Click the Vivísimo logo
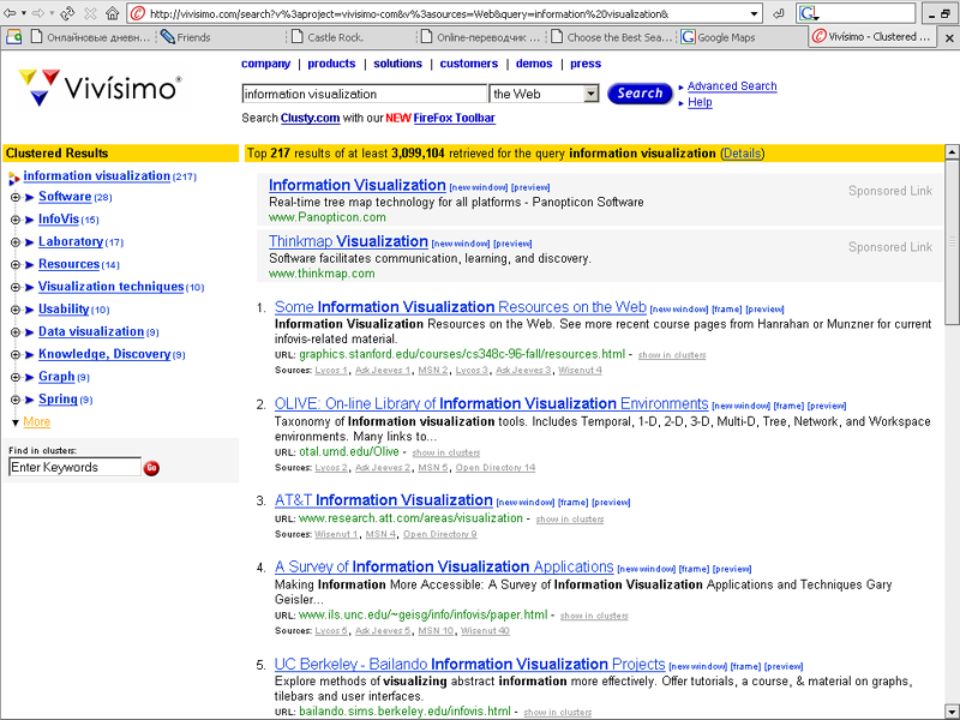Viewport: 960px width, 720px height. click(100, 88)
